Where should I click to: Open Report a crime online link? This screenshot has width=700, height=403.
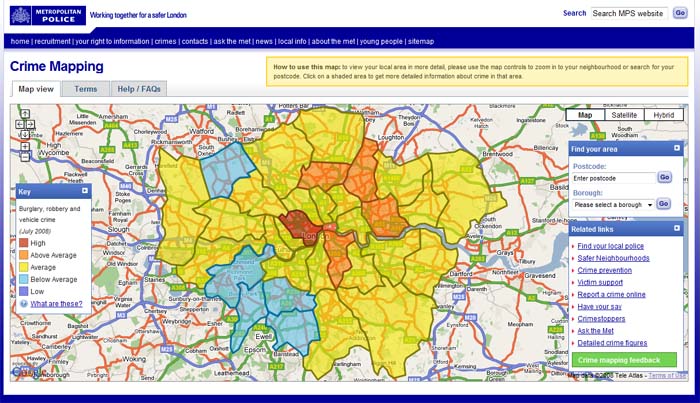tap(611, 294)
